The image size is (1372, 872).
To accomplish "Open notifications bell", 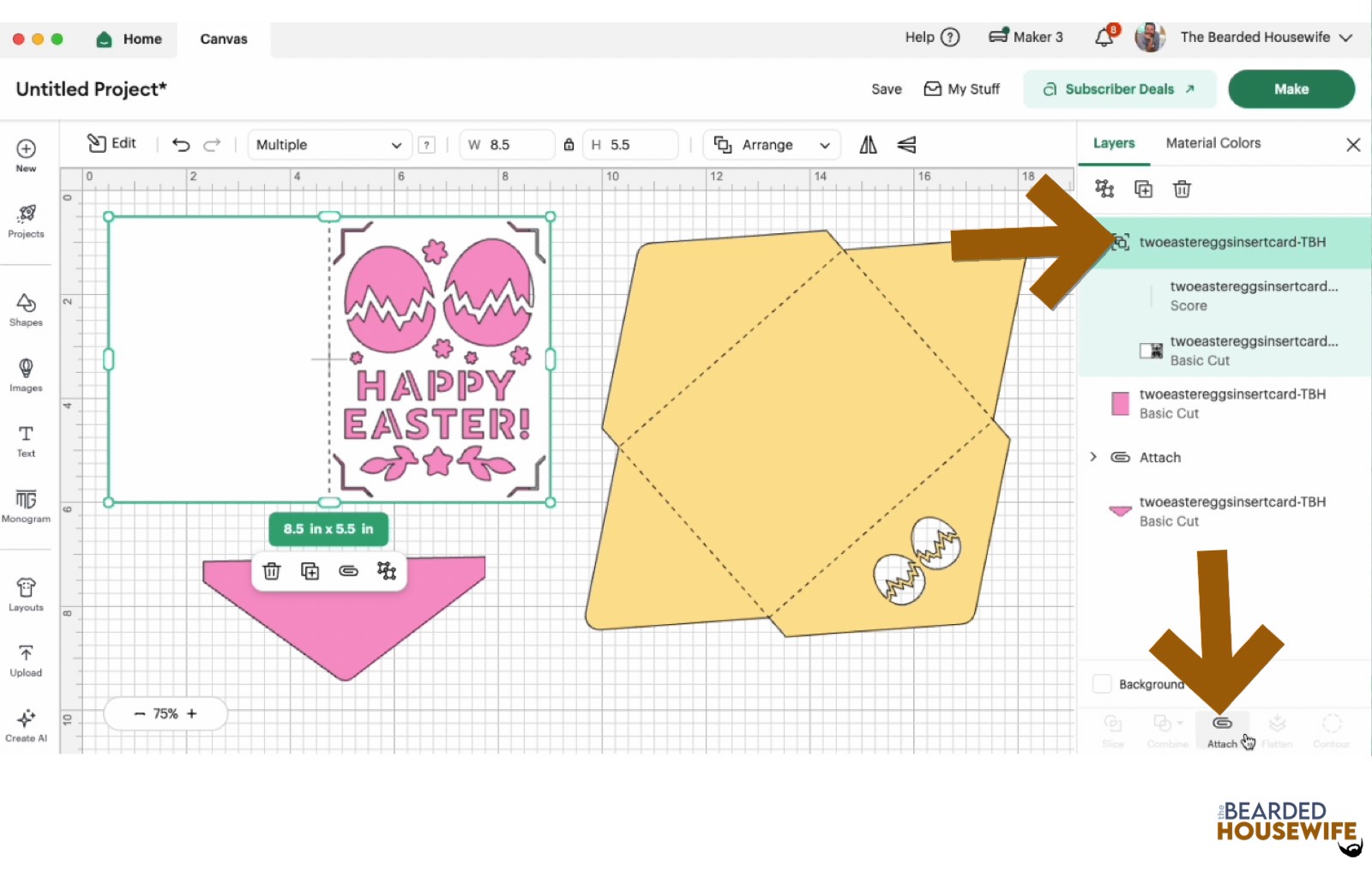I will pos(1104,38).
